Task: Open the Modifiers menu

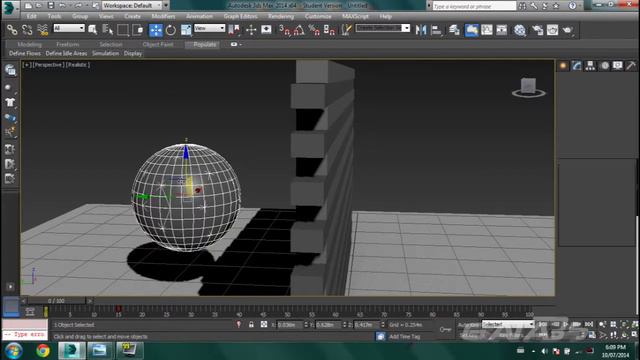Action: 163,16
